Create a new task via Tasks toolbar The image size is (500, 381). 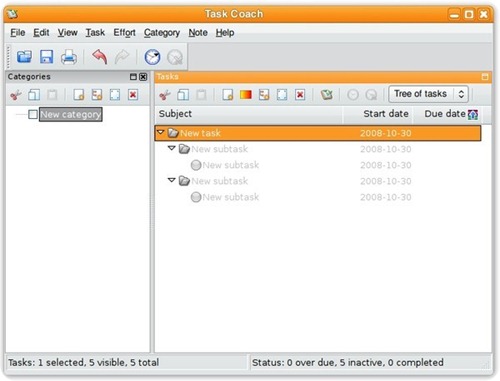pos(228,95)
